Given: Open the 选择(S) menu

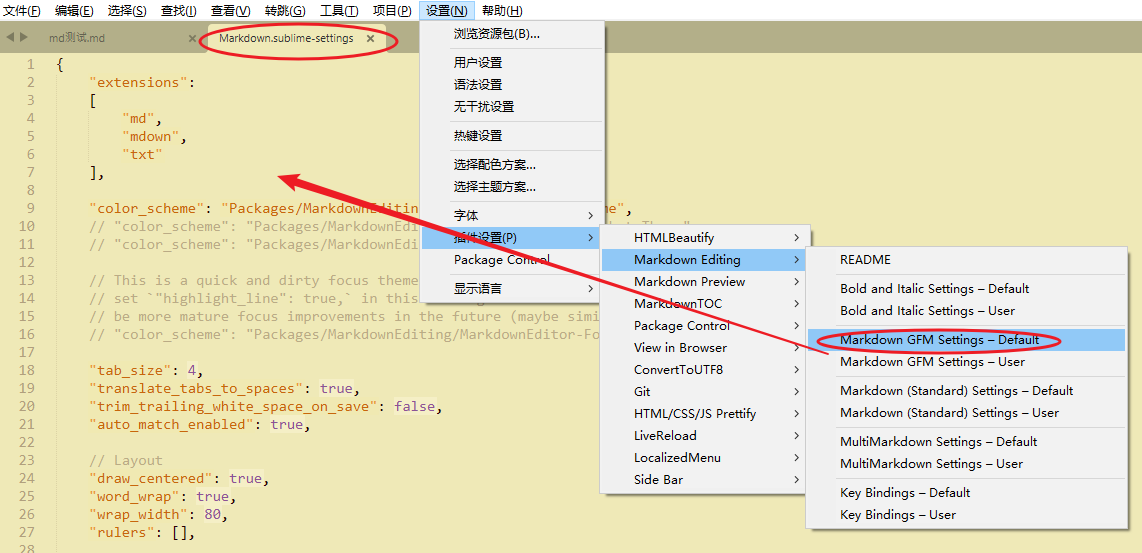Looking at the screenshot, I should tap(127, 11).
